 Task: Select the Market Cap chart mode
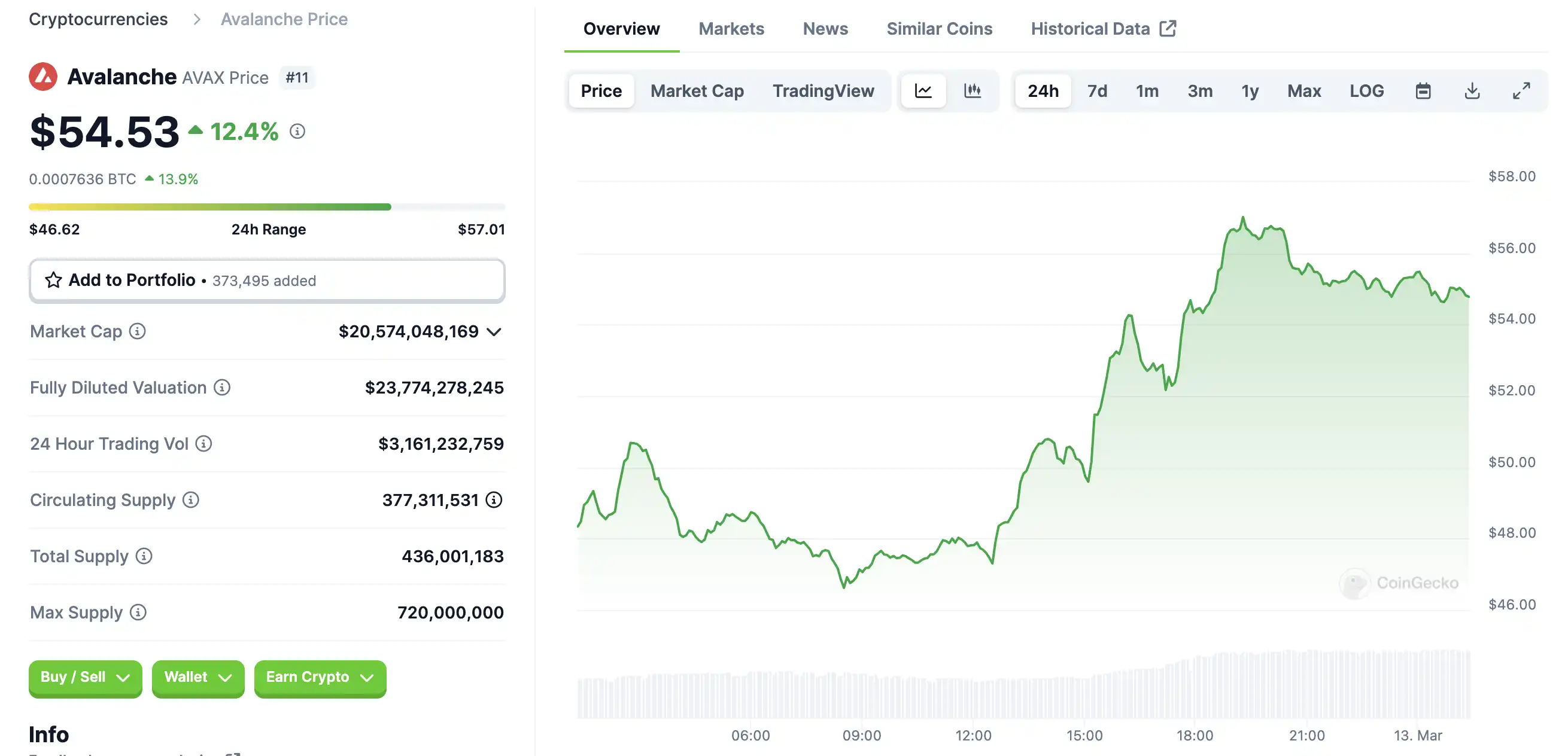(x=697, y=92)
